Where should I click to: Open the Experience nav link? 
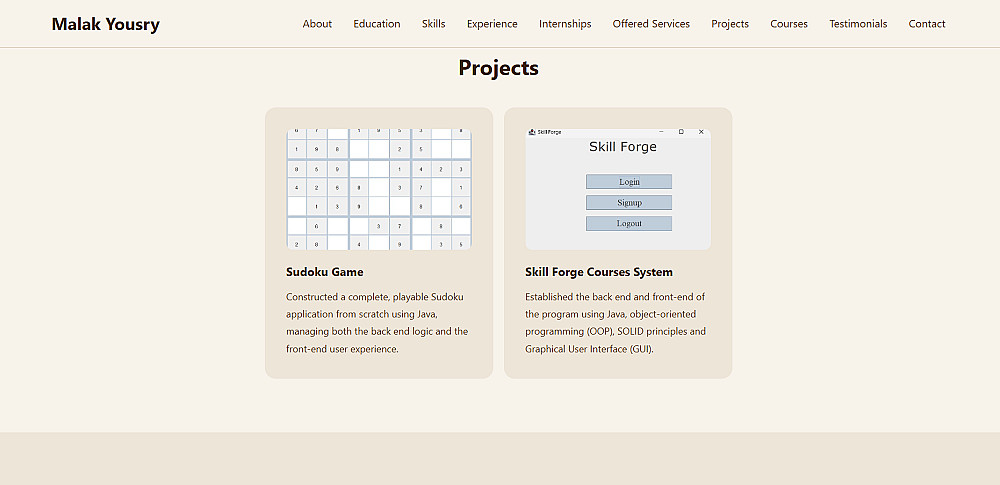click(x=492, y=24)
